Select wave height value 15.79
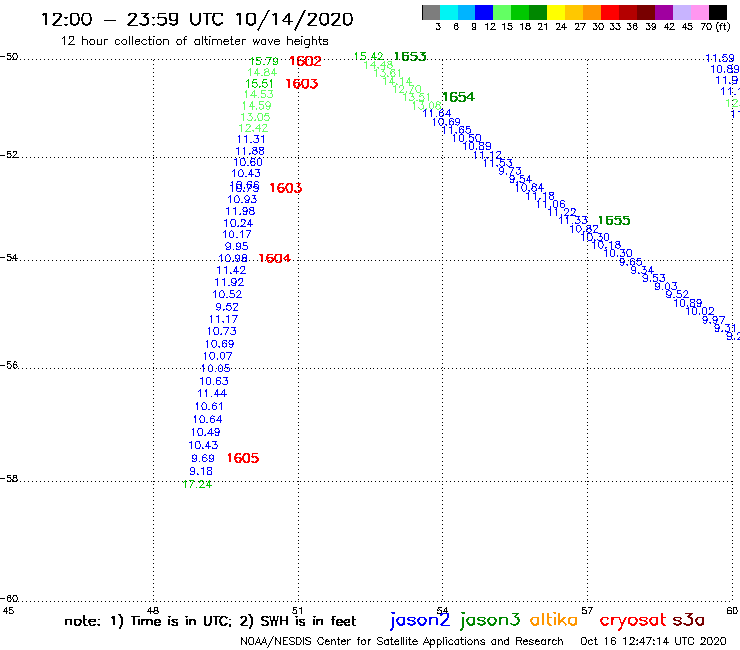The height and width of the screenshot is (650, 740). [x=264, y=61]
